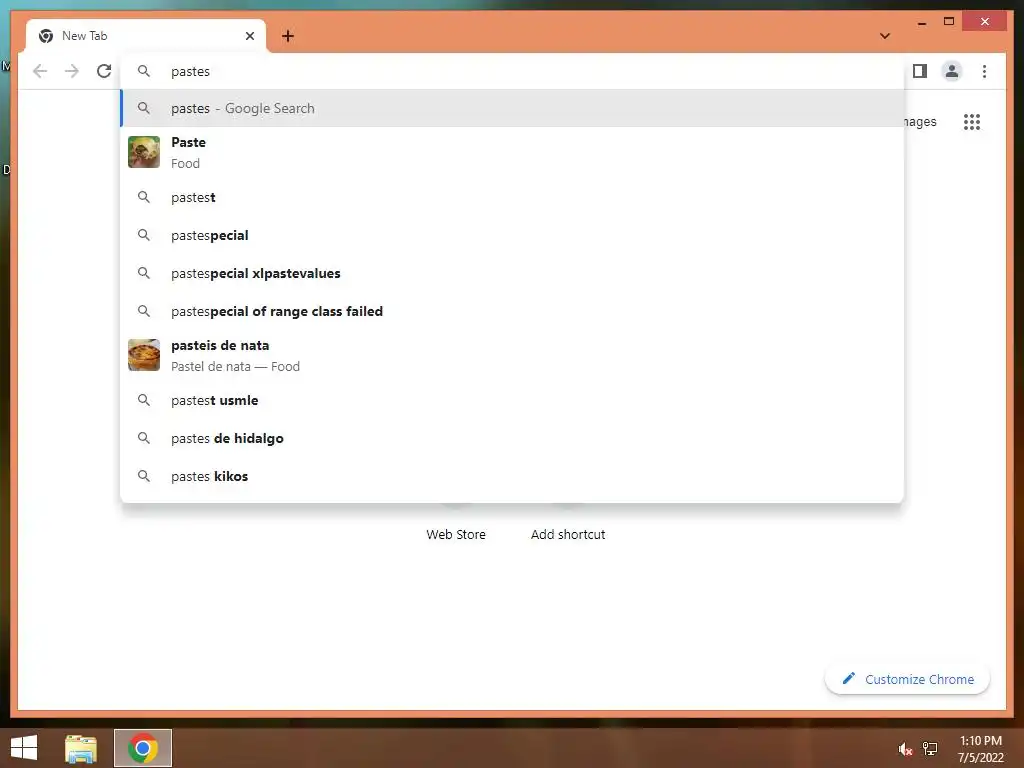The height and width of the screenshot is (768, 1024).
Task: Open a new tab with plus icon
Action: [288, 36]
